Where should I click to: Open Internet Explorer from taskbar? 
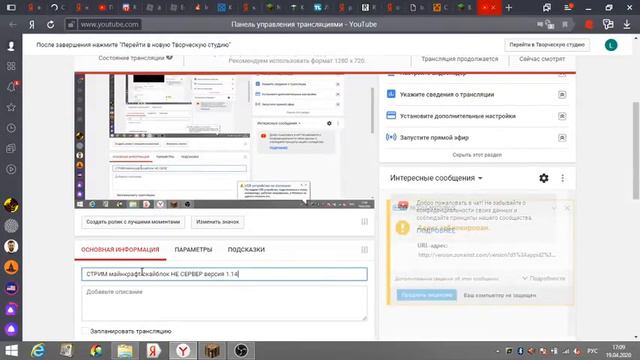[x=38, y=351]
